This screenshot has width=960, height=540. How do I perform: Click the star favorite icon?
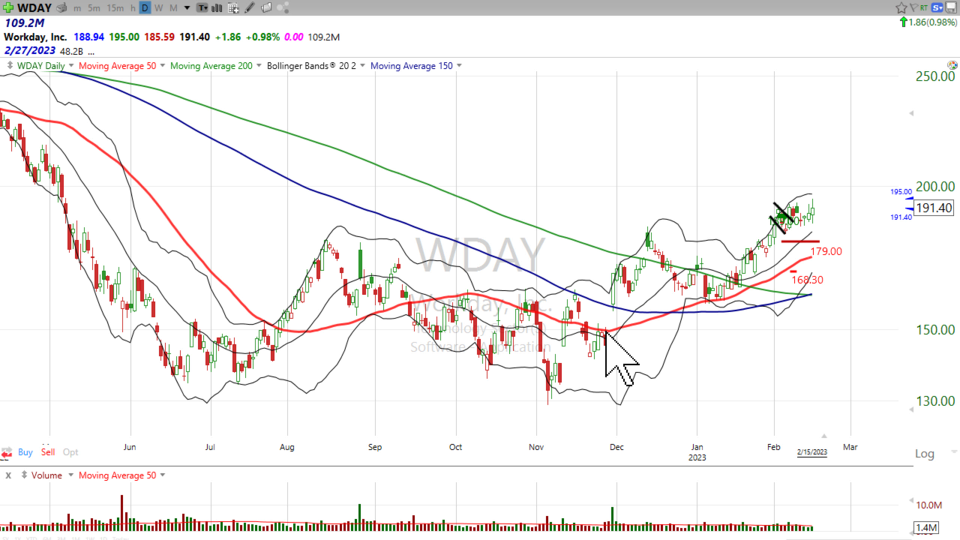[x=901, y=8]
